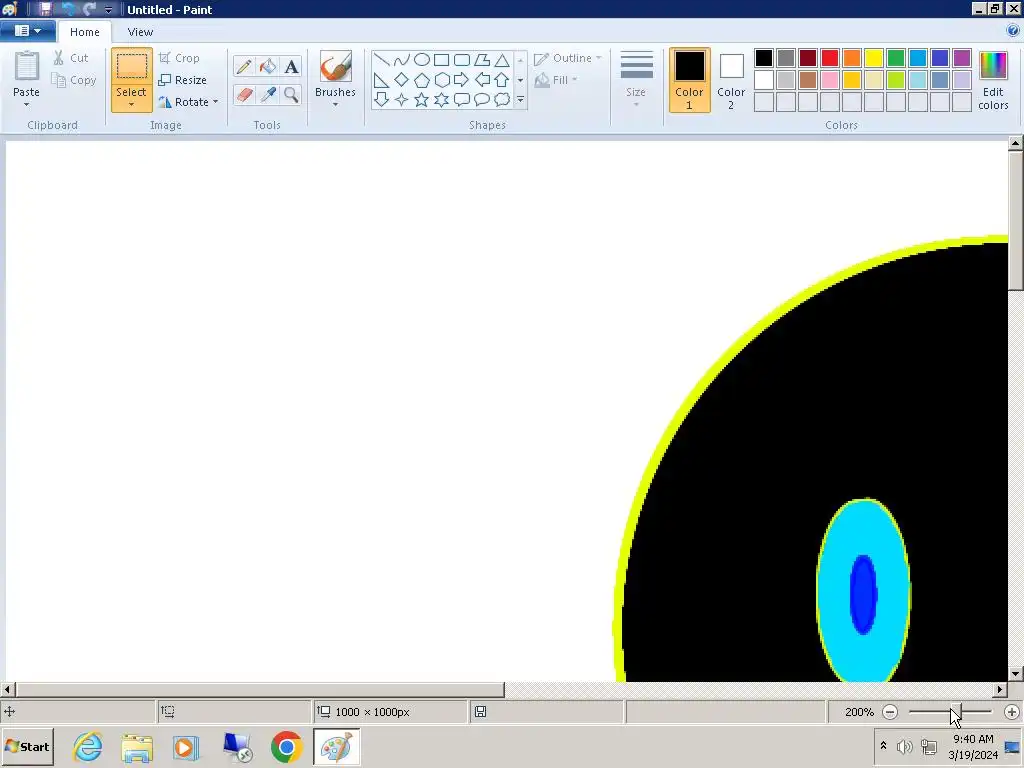The width and height of the screenshot is (1024, 768).
Task: Click the zoom slider thumb
Action: (956, 712)
